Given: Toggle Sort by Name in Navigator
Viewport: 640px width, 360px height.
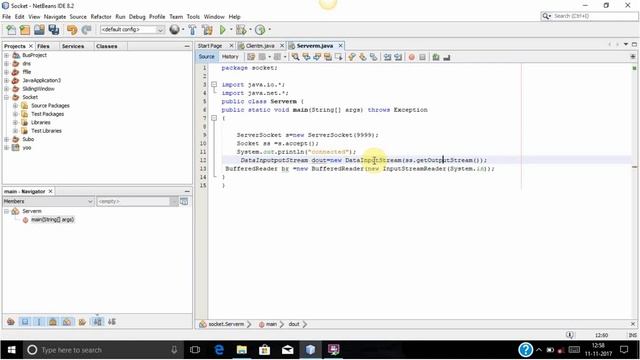Looking at the screenshot, I should tap(98, 322).
